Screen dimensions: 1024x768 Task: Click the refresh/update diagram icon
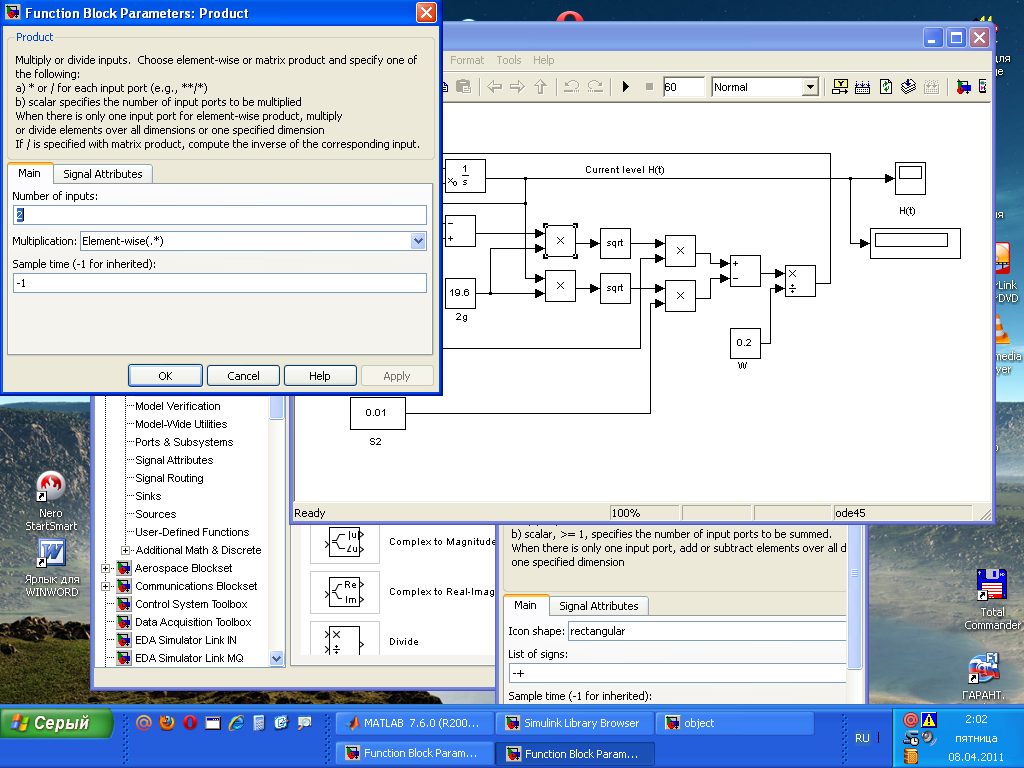click(x=886, y=86)
